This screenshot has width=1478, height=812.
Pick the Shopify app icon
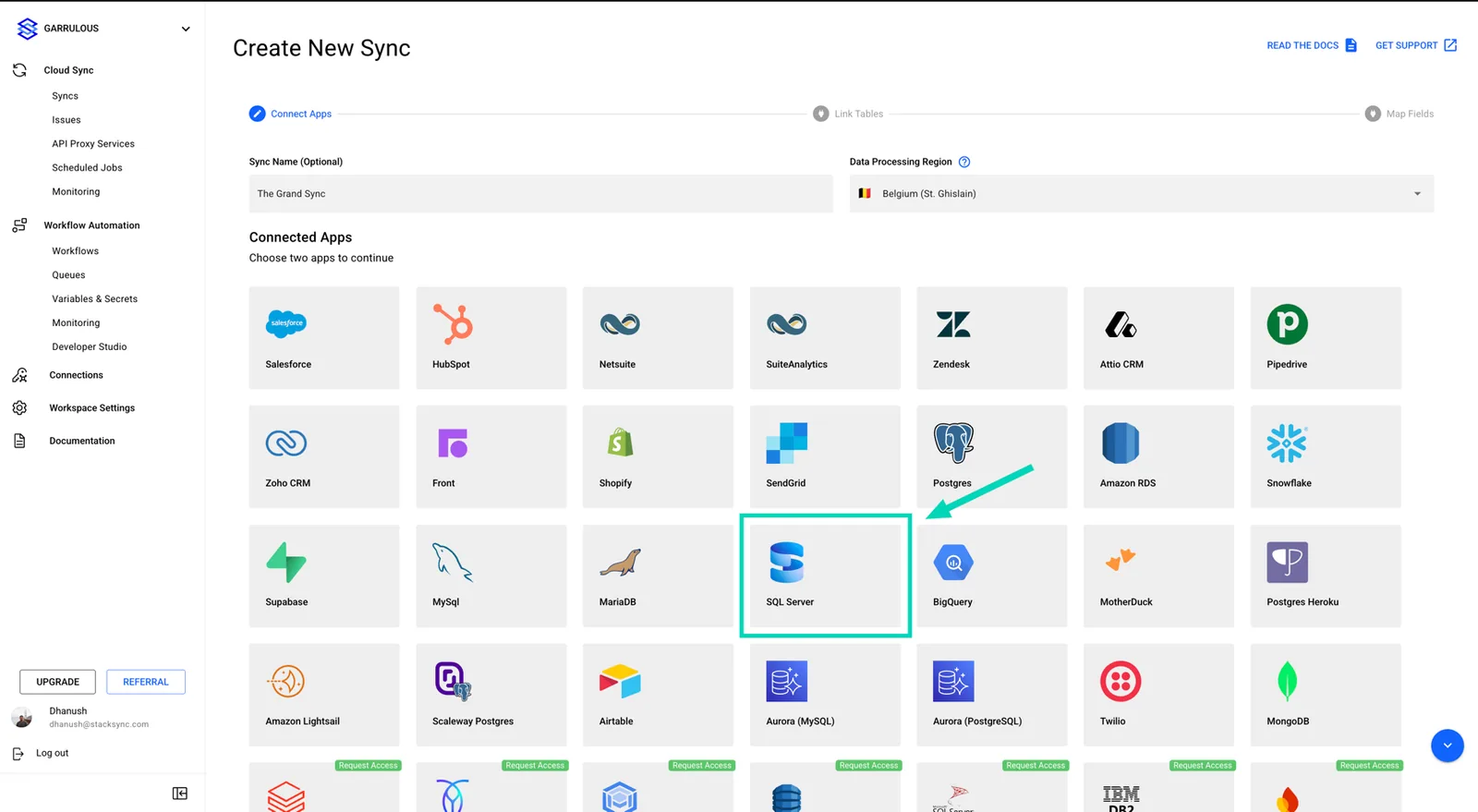(x=620, y=442)
